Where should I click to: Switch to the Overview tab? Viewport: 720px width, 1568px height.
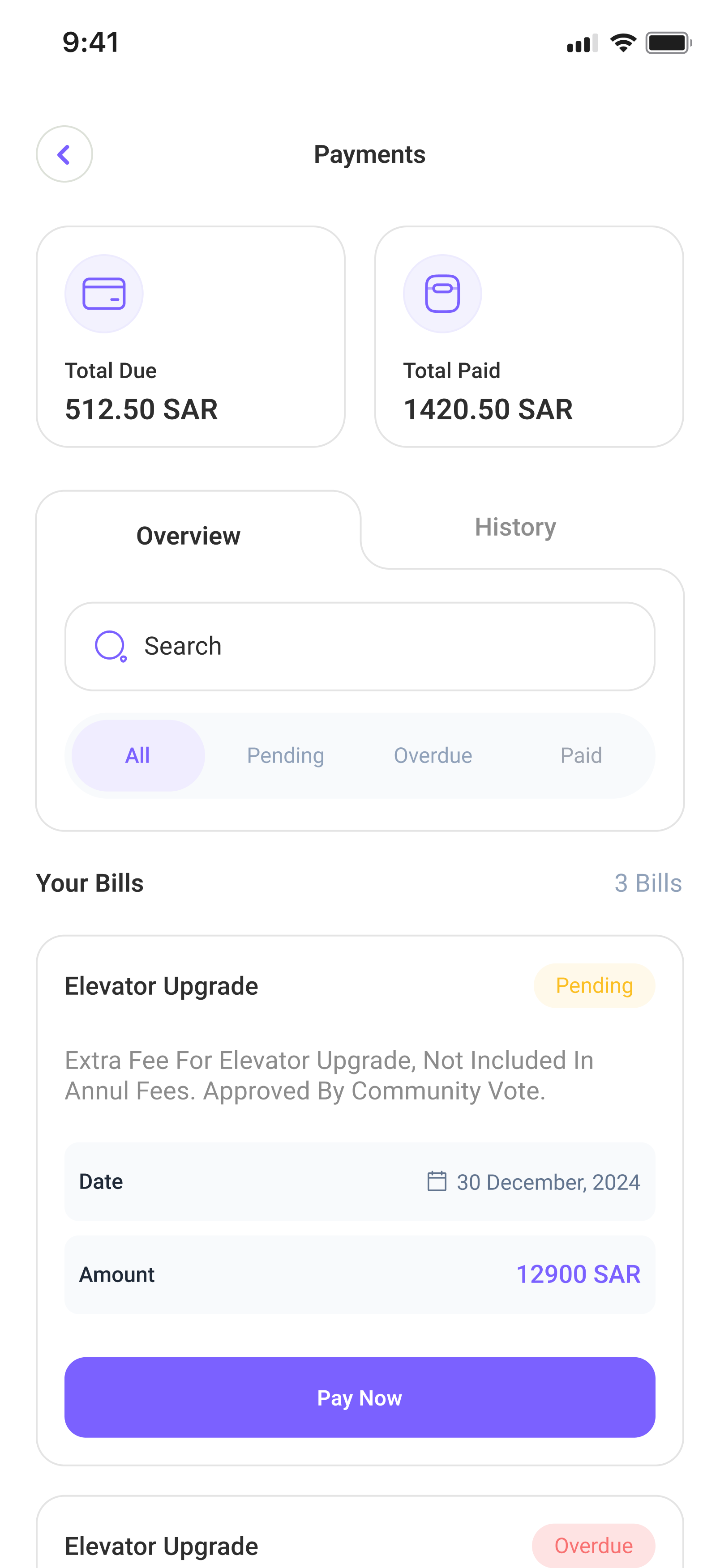188,536
